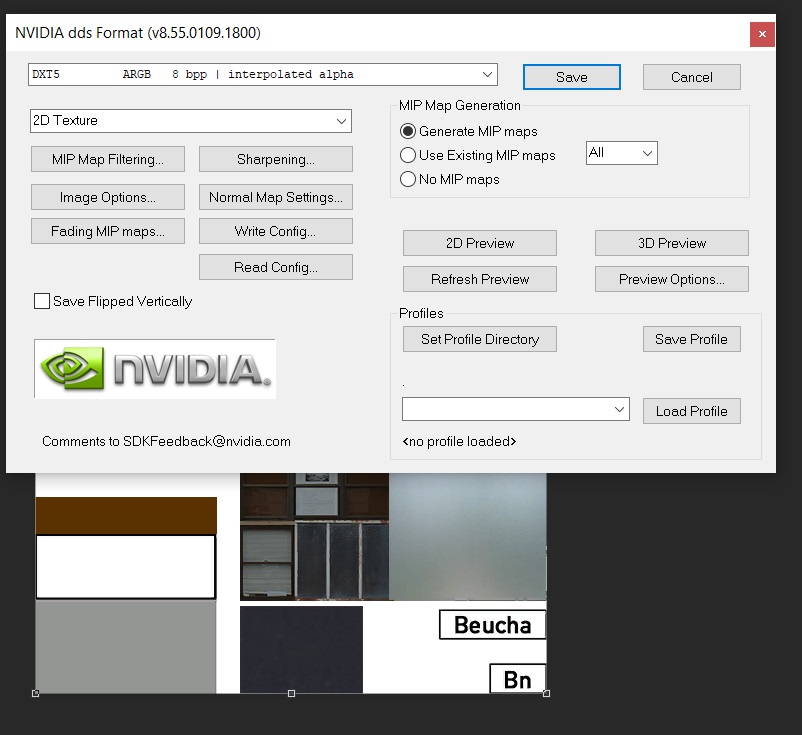Click the Write Config button
The height and width of the screenshot is (735, 802).
pos(276,231)
